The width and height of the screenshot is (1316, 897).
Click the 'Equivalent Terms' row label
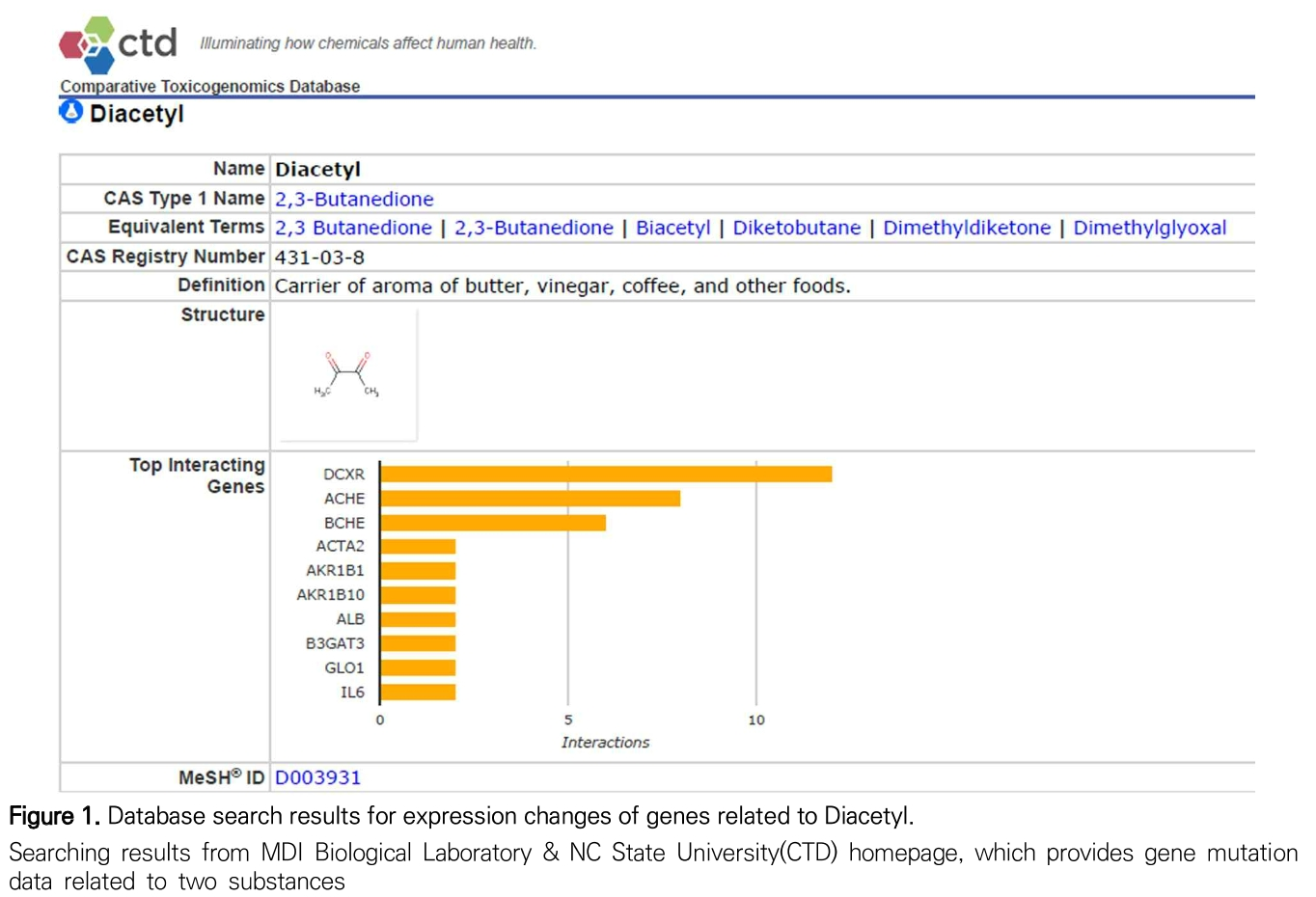coord(186,227)
